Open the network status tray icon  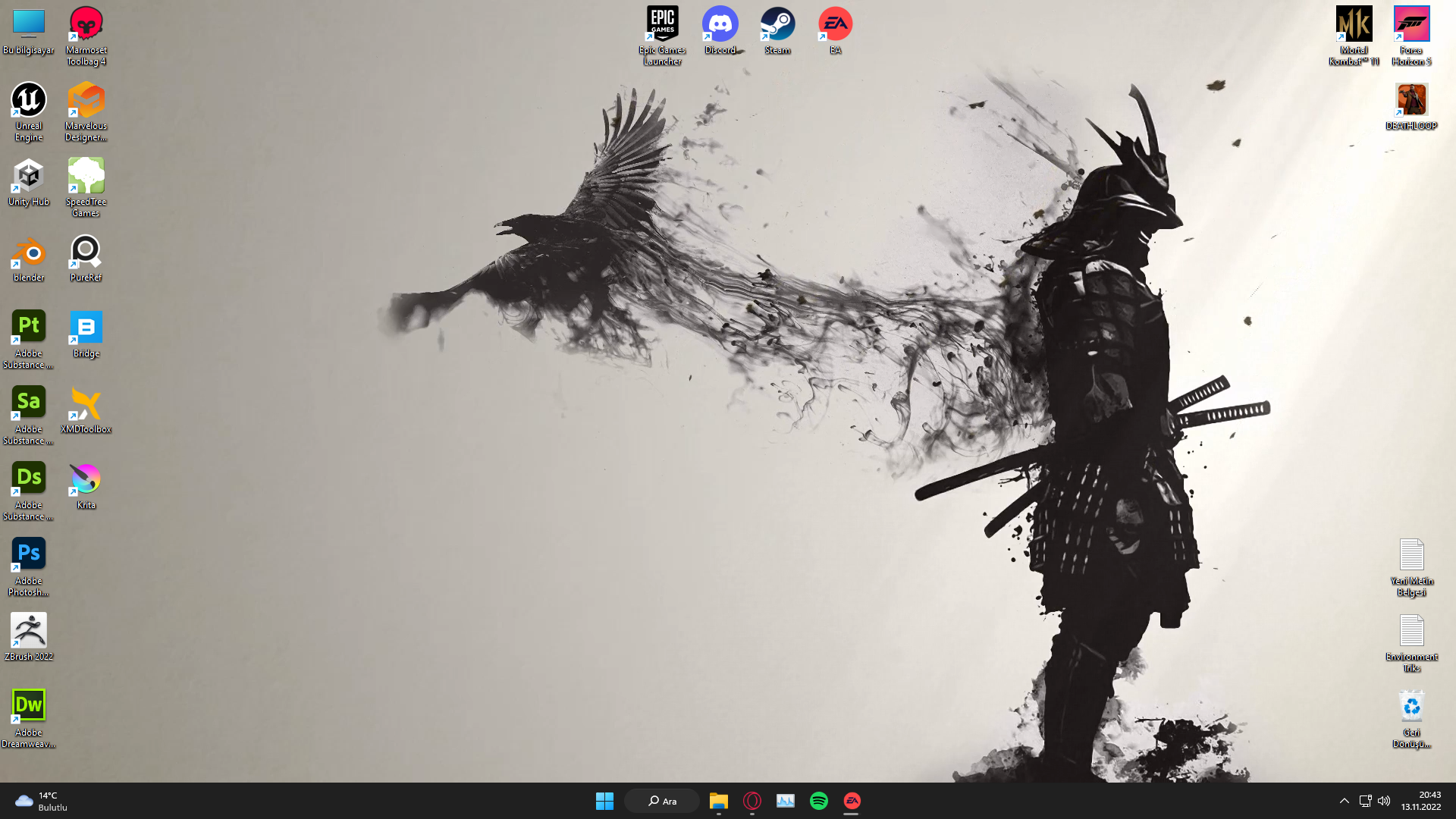click(1366, 801)
